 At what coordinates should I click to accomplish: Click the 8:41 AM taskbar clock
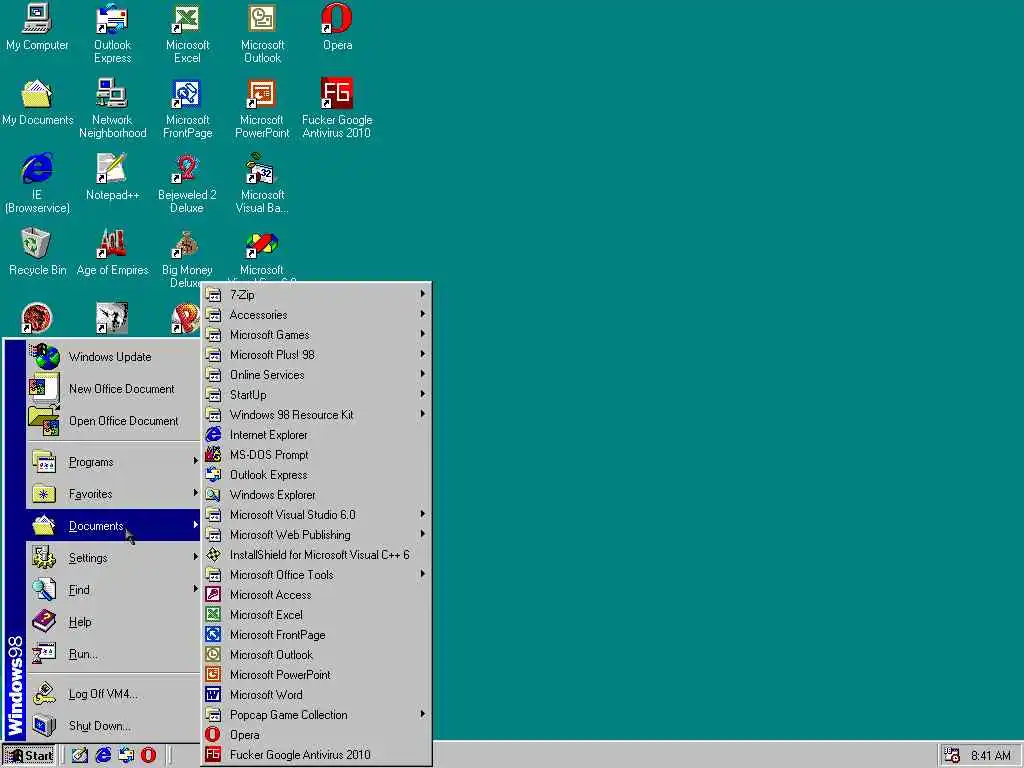[x=991, y=756]
